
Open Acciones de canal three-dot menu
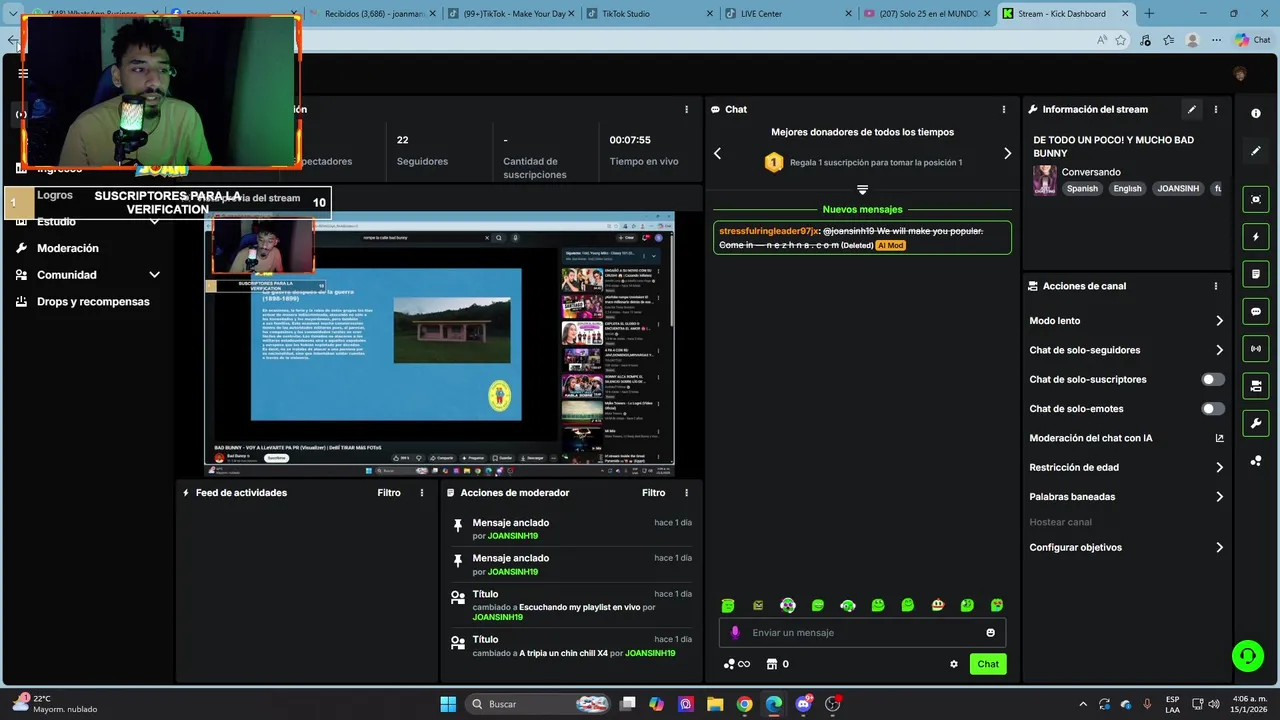pos(1216,286)
